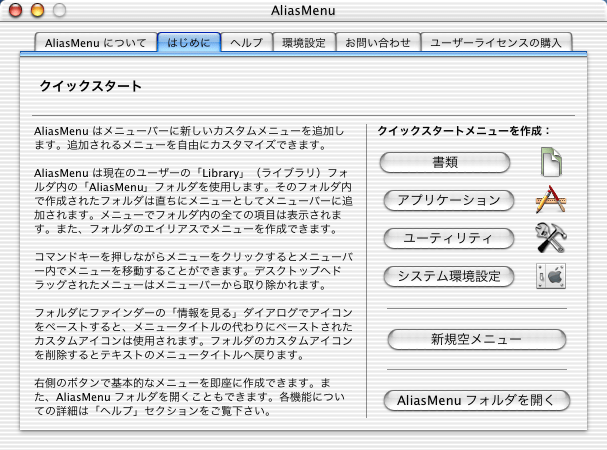Close the AliasMenu window with red button

click(15, 10)
